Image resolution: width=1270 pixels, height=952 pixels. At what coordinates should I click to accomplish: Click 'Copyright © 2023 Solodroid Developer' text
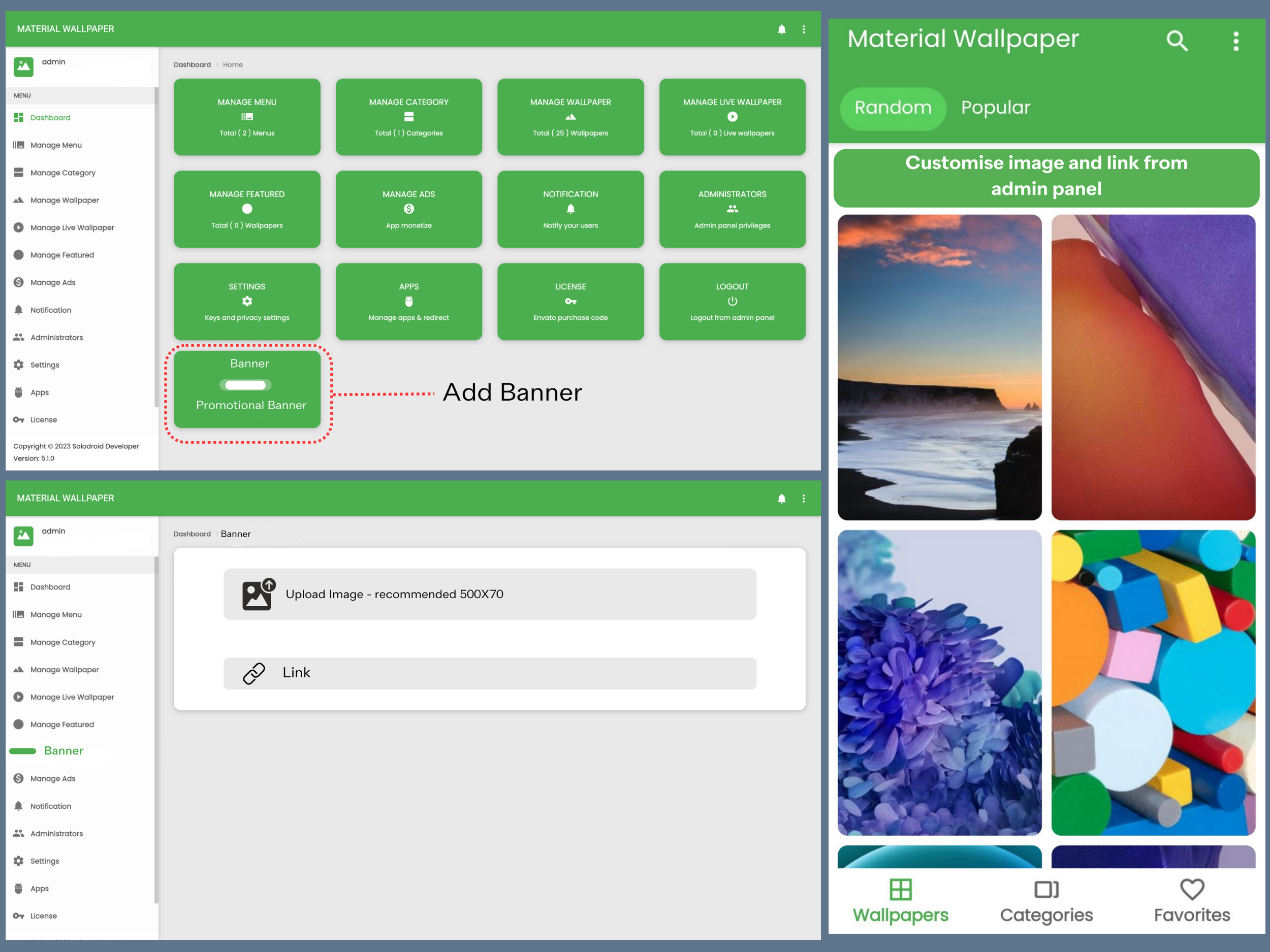click(76, 446)
